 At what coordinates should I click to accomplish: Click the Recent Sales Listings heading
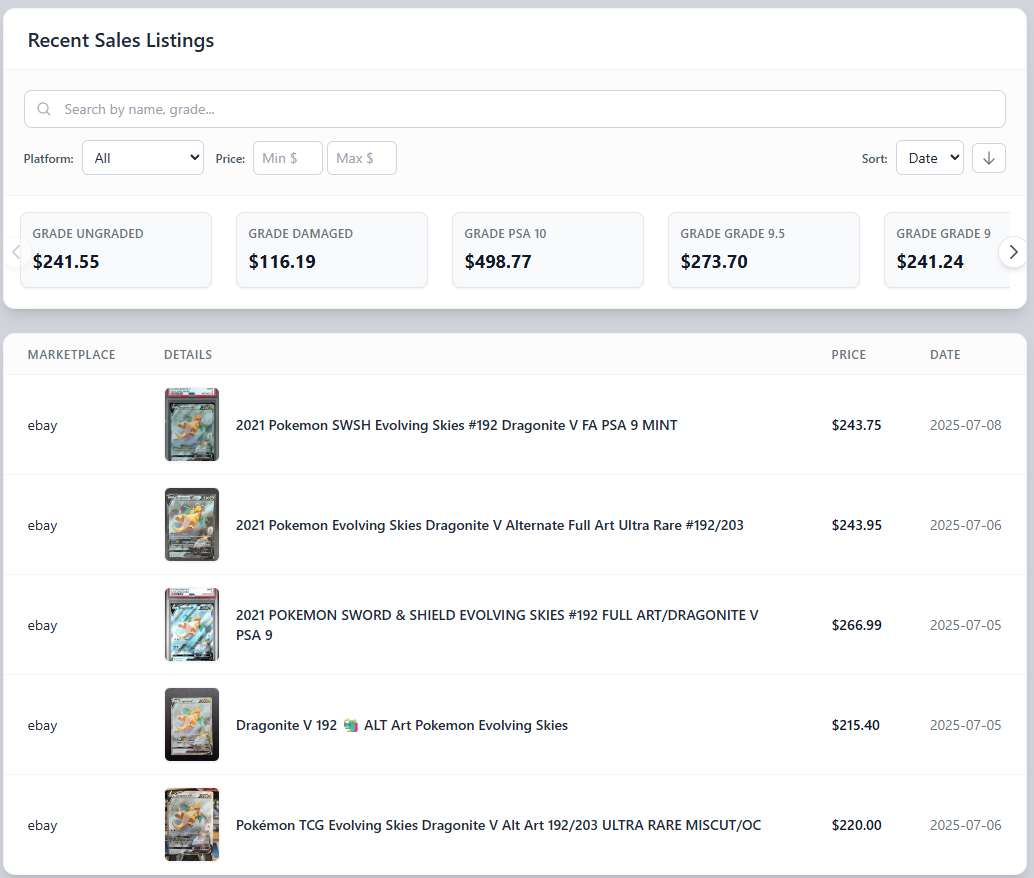[x=121, y=40]
